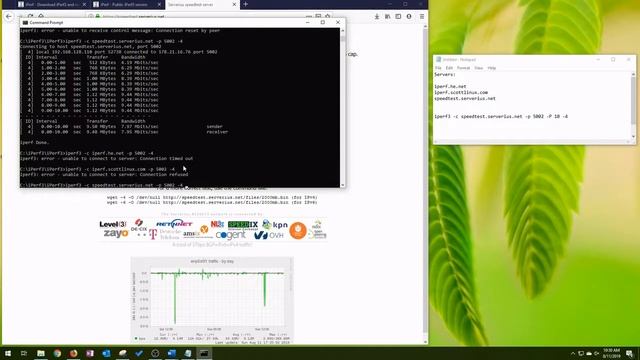The height and width of the screenshot is (360, 640).
Task: Click the zayo logo on the webpage
Action: pyautogui.click(x=116, y=233)
